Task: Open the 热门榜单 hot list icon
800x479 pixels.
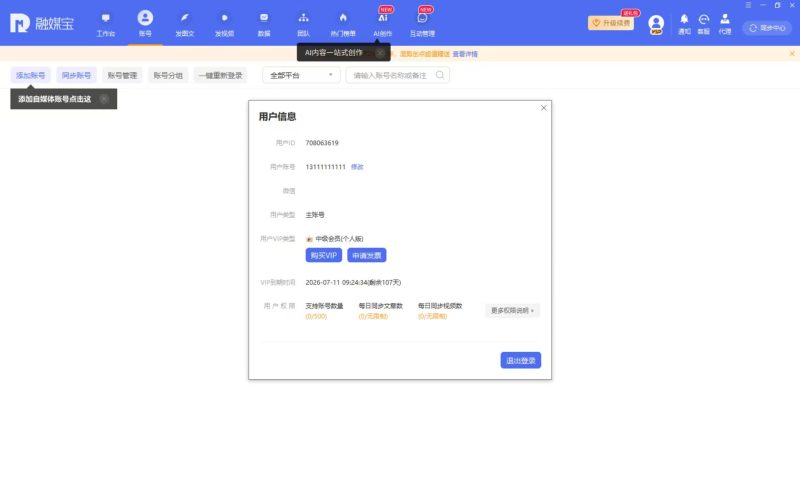Action: click(343, 24)
